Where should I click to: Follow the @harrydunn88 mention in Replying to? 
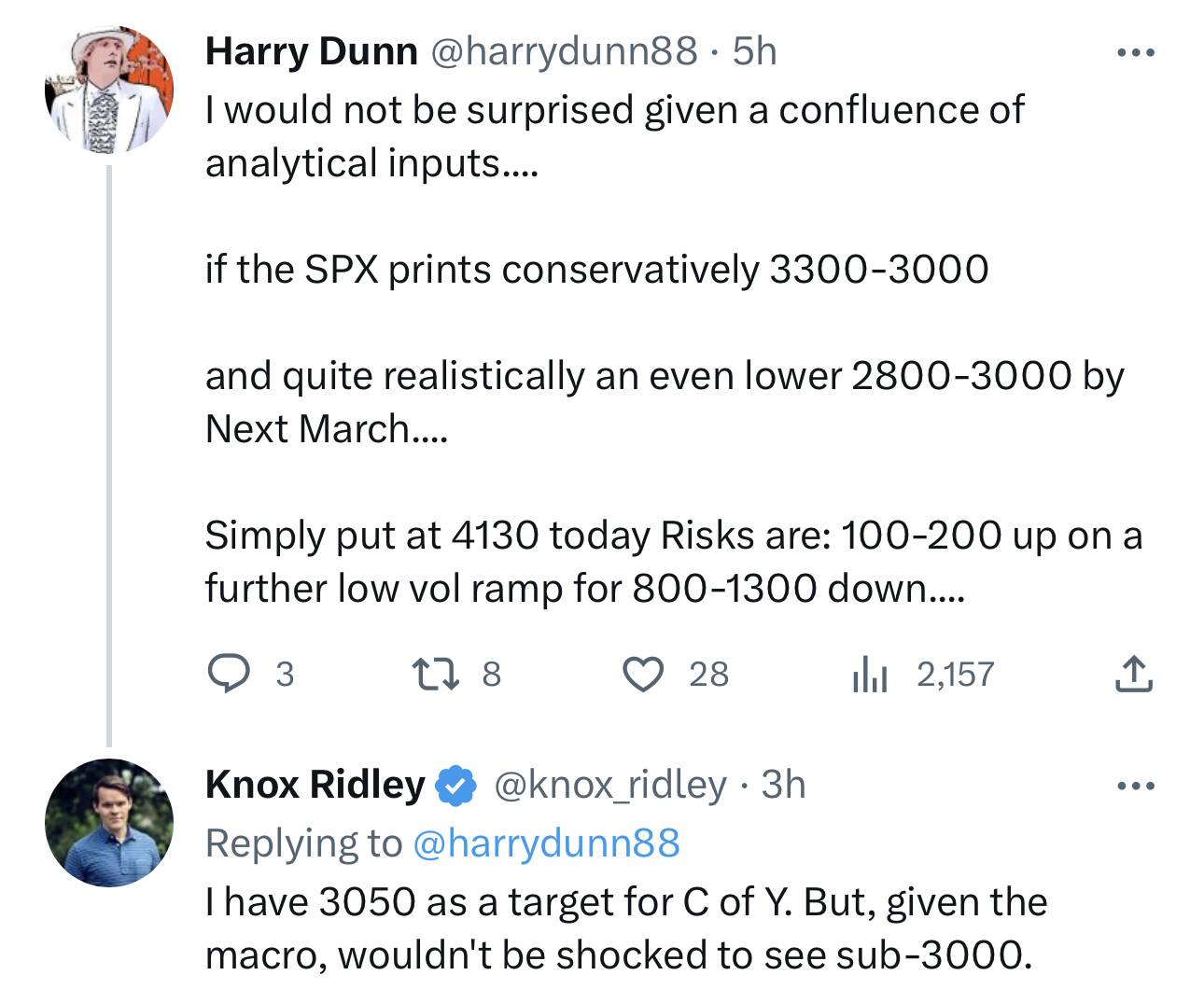click(x=545, y=843)
